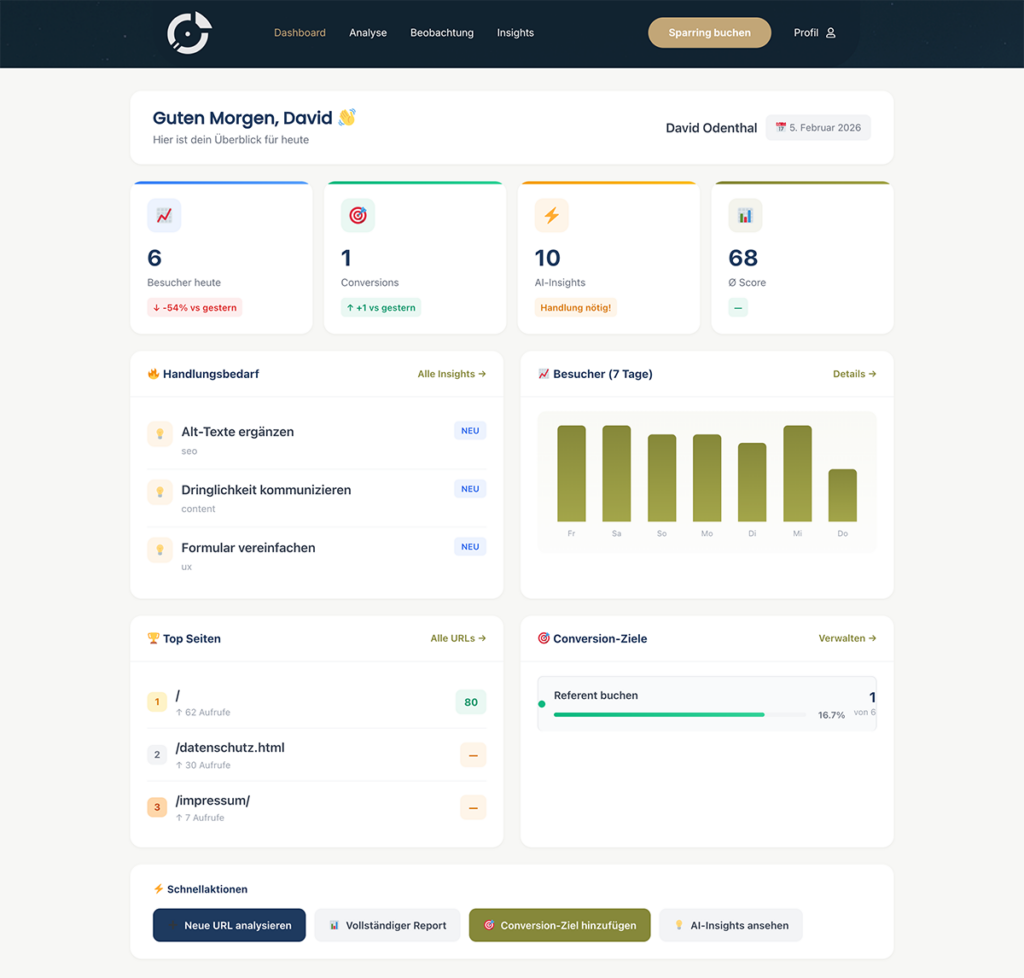Screen dimensions: 1024x978
Task: Open the Analyse menu item
Action: pos(368,33)
